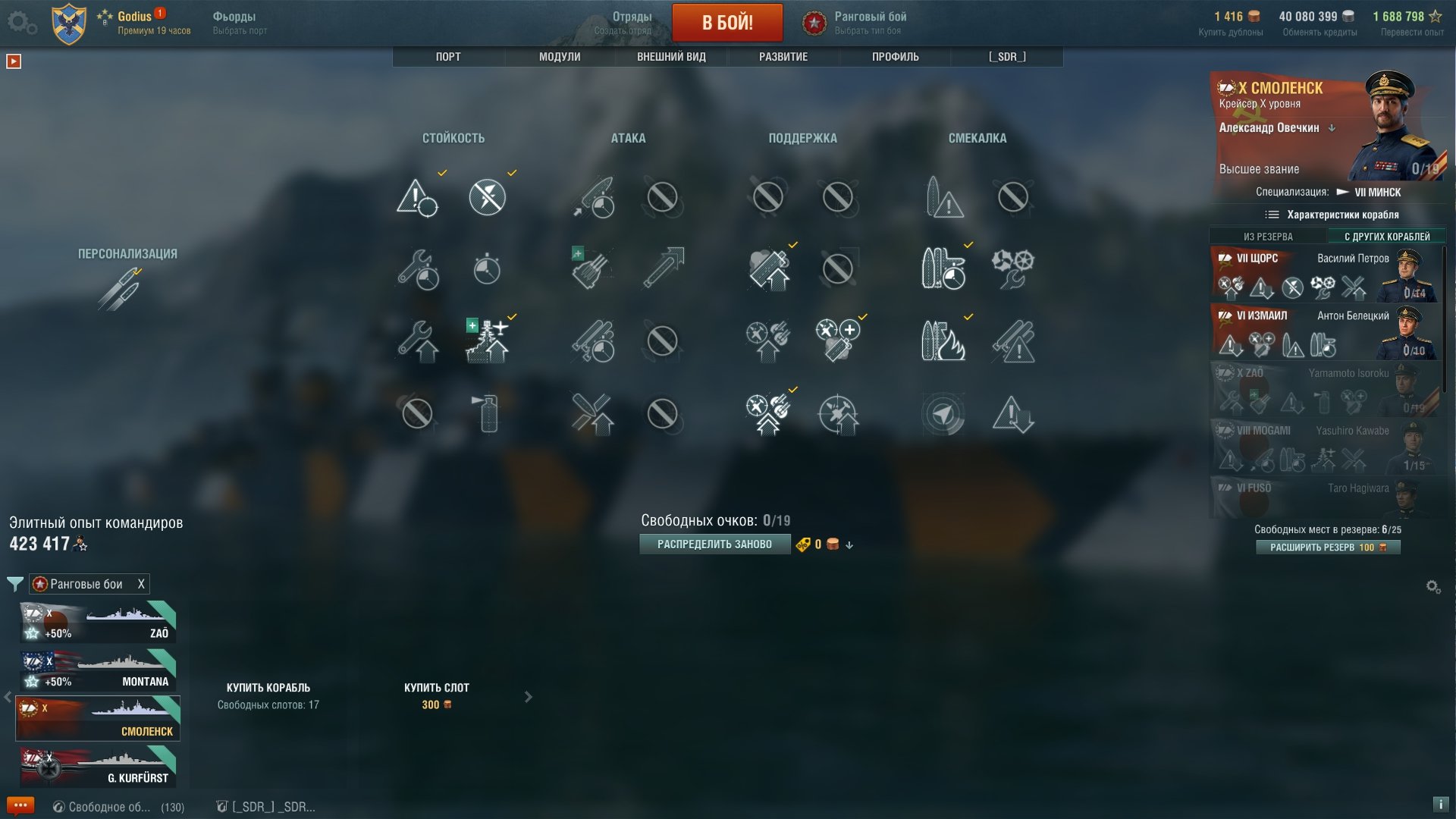Switch to the Из резерва tab
The image size is (1456, 819).
pyautogui.click(x=1268, y=237)
